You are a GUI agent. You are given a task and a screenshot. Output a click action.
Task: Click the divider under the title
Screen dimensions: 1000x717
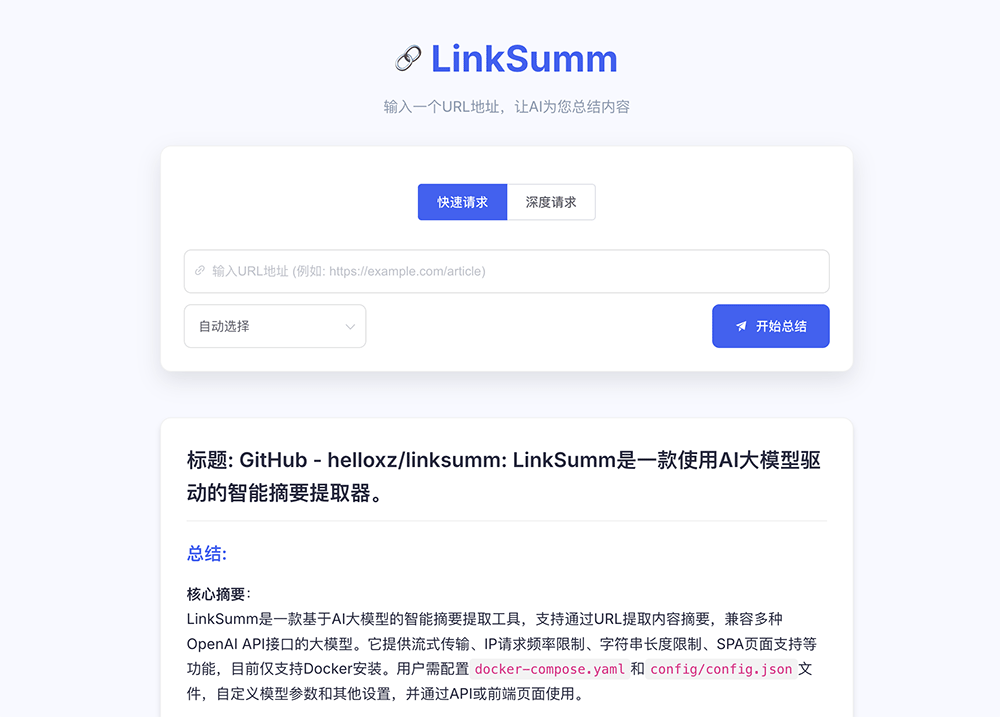pos(506,521)
